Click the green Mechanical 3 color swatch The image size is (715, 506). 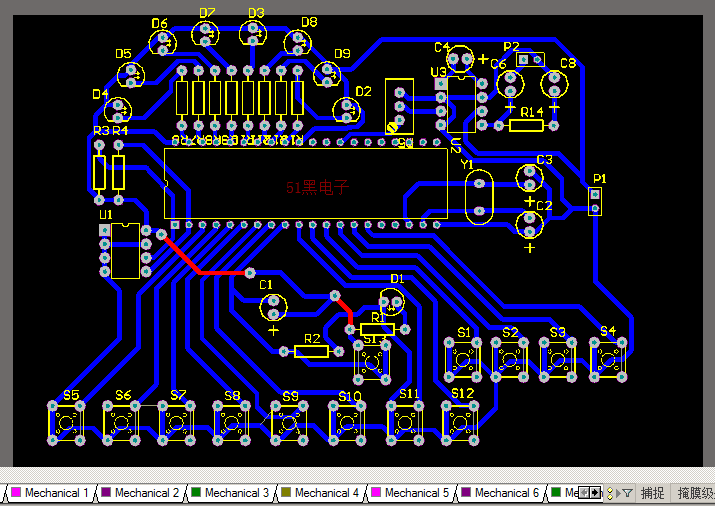(x=195, y=493)
